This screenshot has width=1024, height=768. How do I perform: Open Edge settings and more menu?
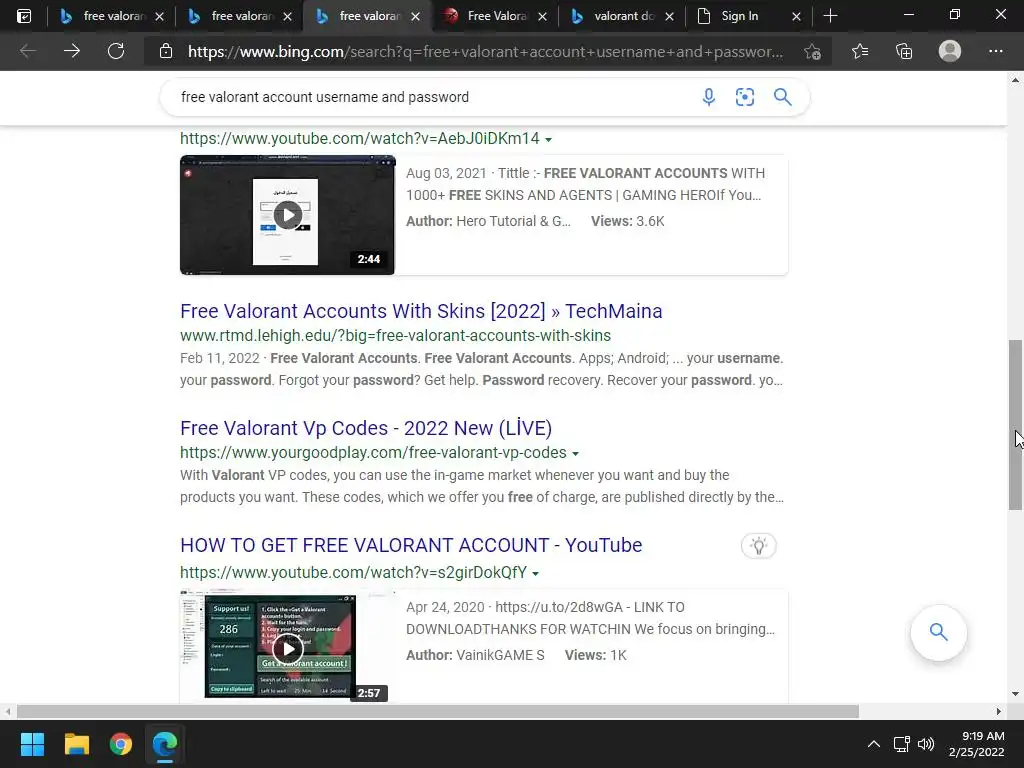[x=995, y=51]
